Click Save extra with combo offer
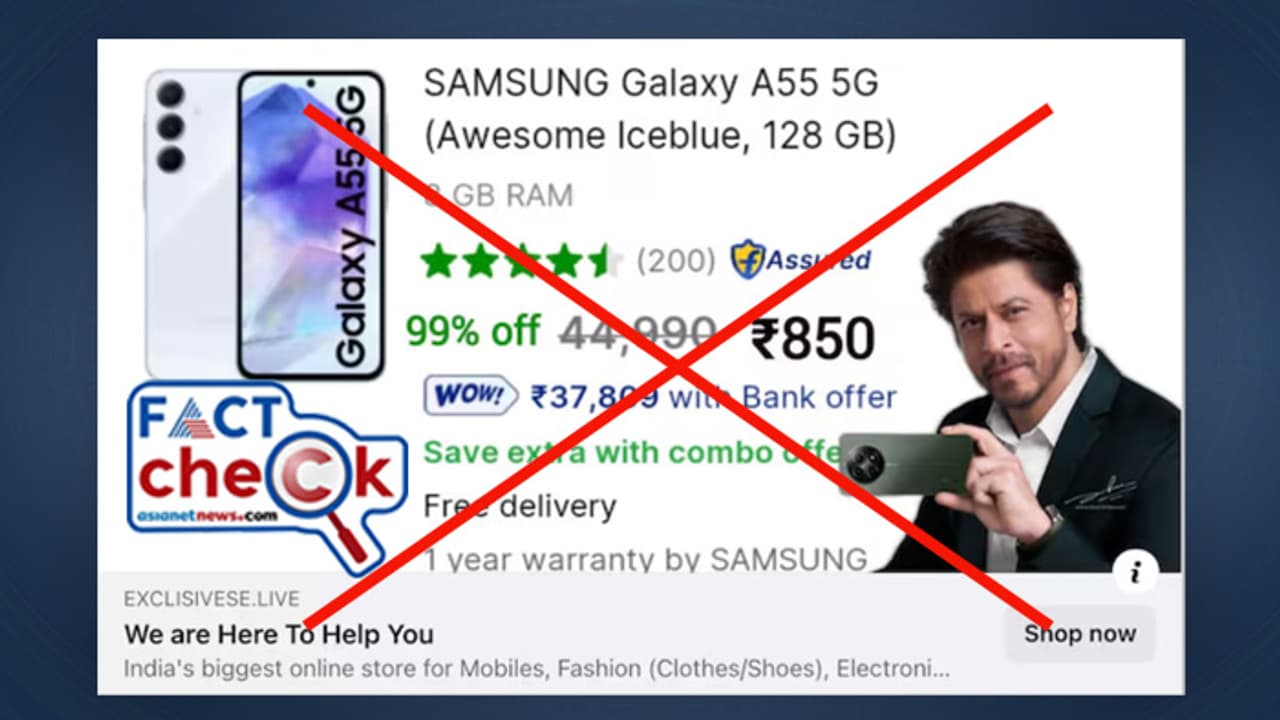The width and height of the screenshot is (1280, 720). pos(640,451)
